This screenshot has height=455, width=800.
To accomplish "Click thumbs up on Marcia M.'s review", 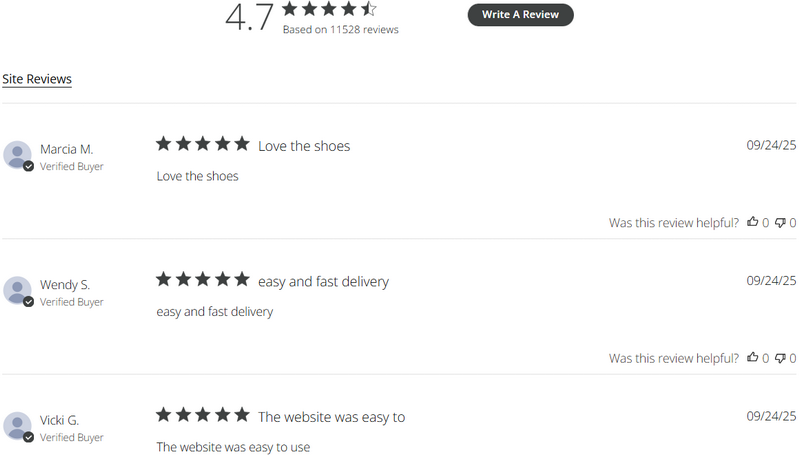I will [753, 222].
